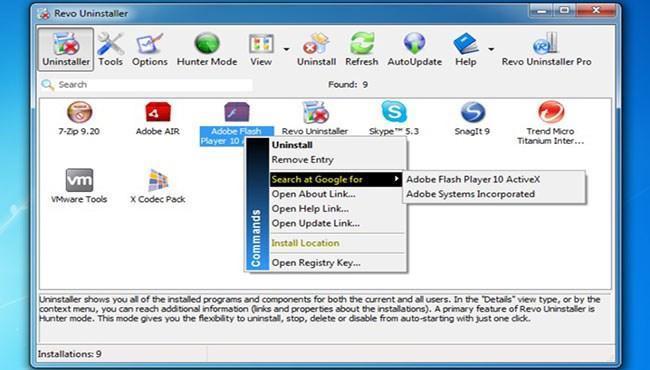Open the Help toolbar icon
Image resolution: width=650 pixels, height=370 pixels.
coord(466,49)
